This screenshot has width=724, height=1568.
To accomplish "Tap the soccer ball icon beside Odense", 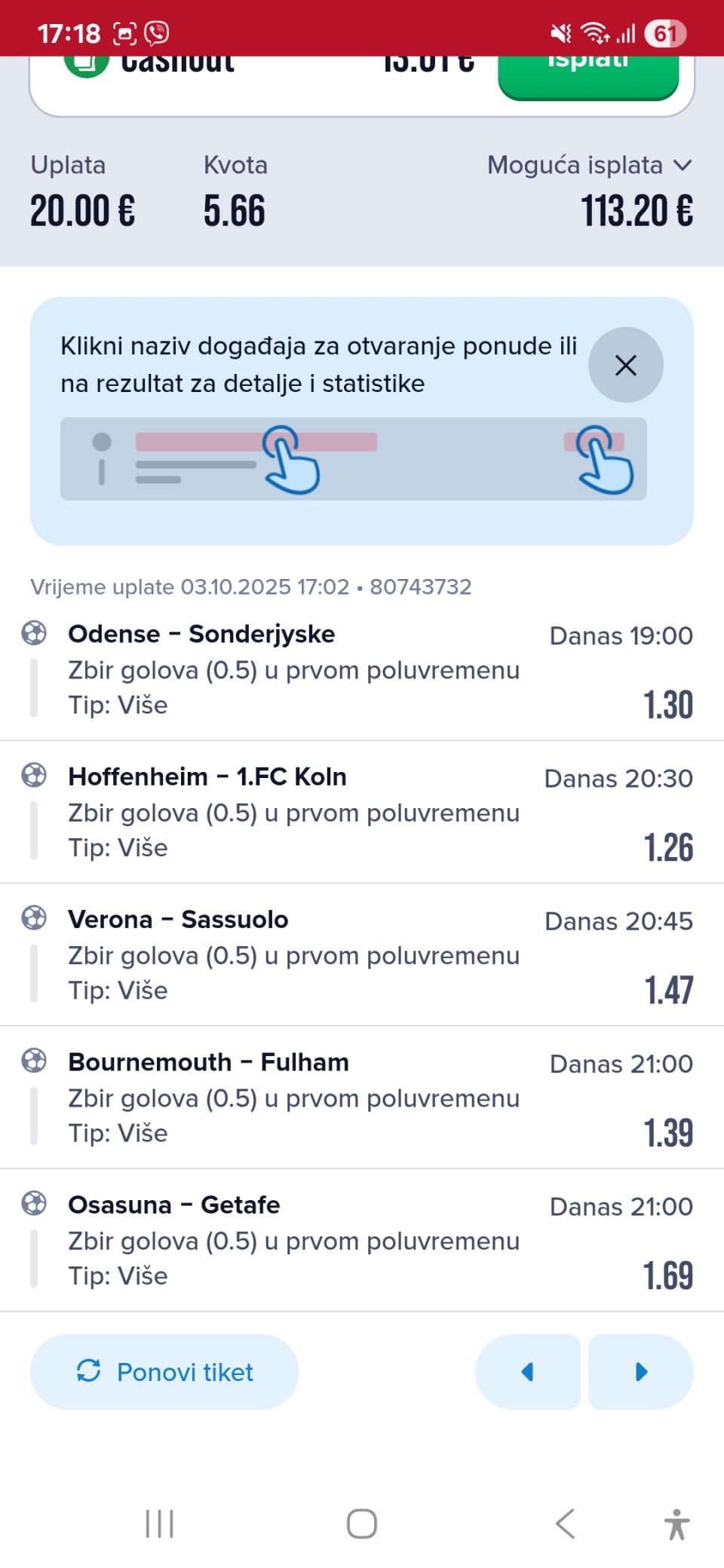I will pos(34,633).
